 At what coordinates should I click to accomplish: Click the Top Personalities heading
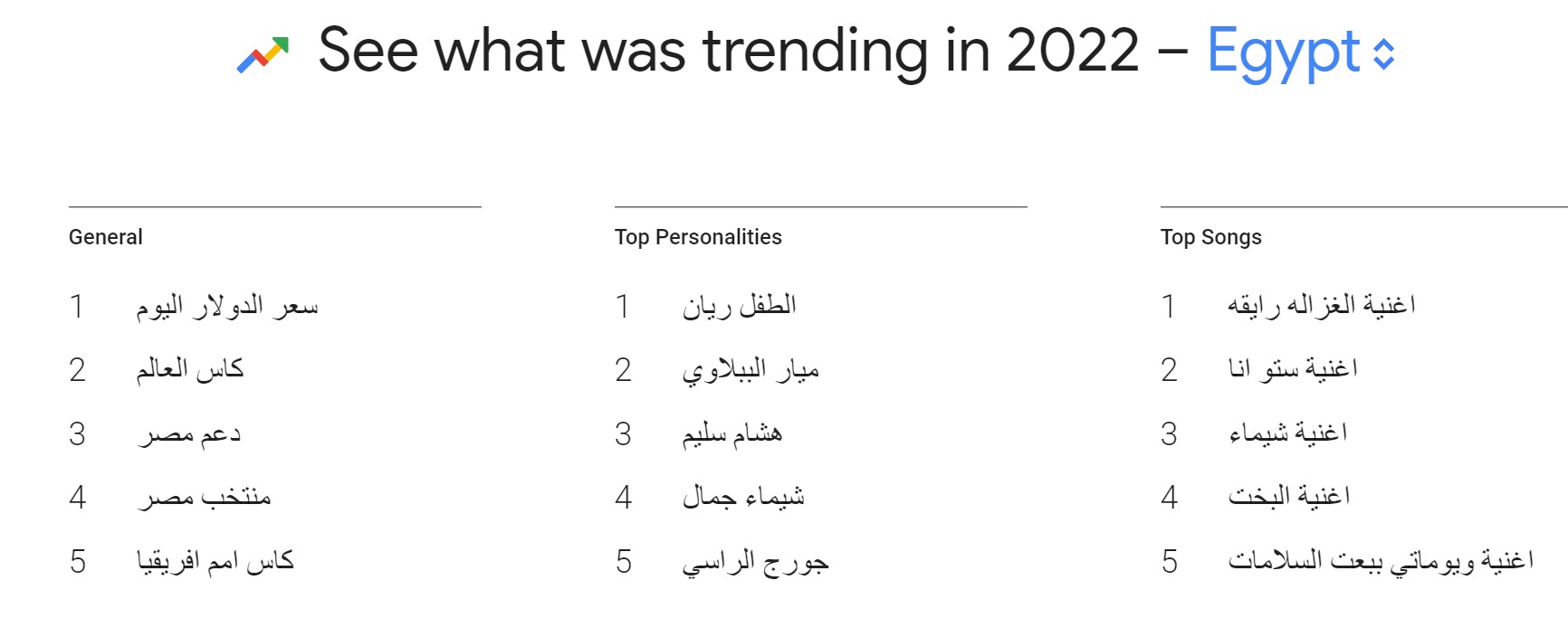click(x=698, y=237)
